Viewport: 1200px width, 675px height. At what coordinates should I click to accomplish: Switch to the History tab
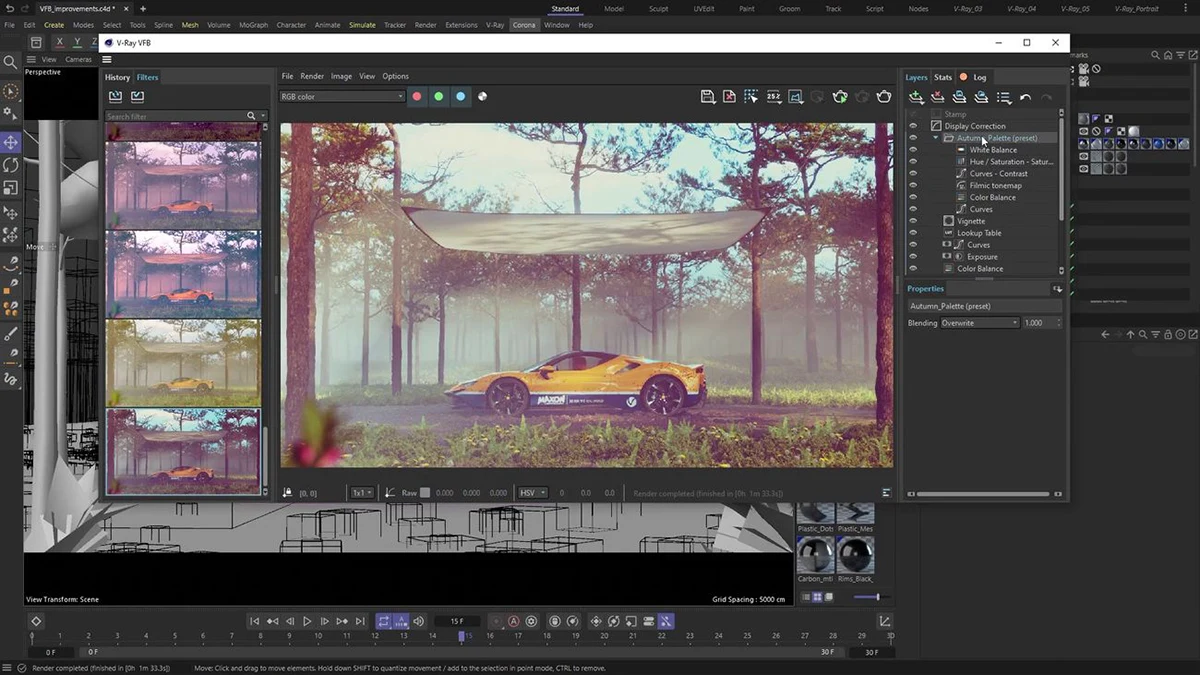point(117,77)
